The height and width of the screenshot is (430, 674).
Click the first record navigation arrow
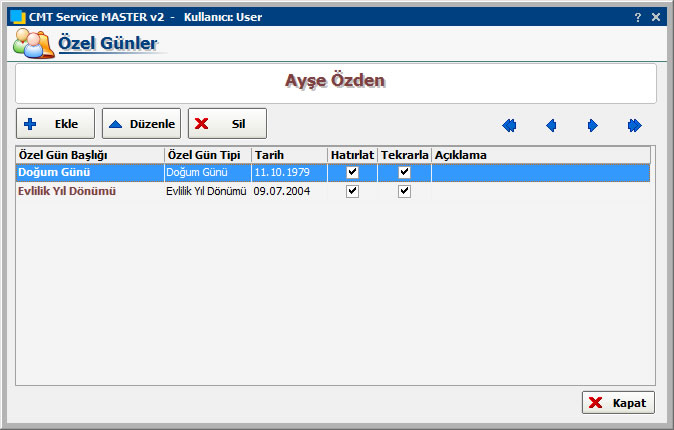point(509,125)
